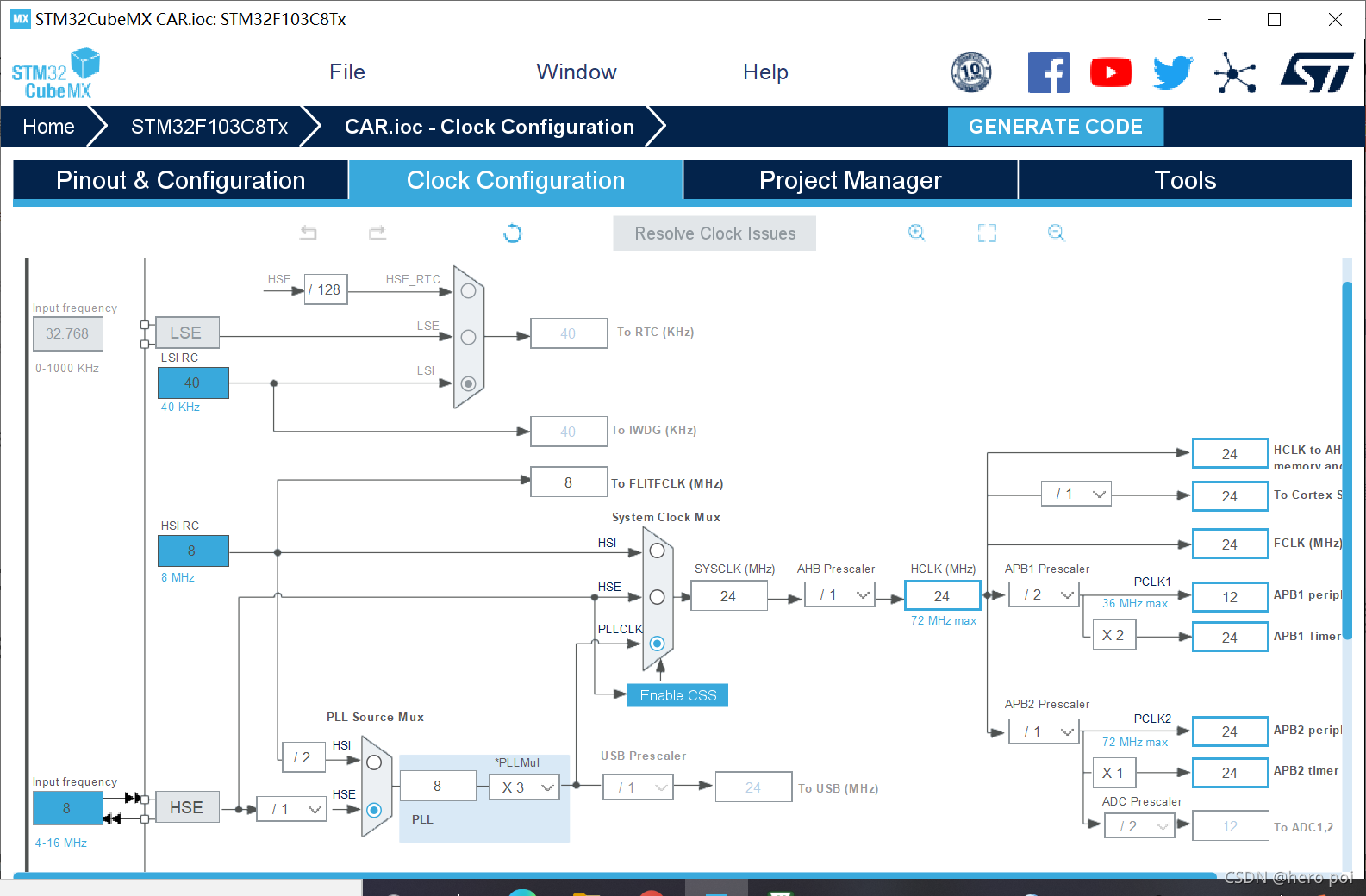
Task: Select the Clock Configuration tab
Action: point(515,180)
